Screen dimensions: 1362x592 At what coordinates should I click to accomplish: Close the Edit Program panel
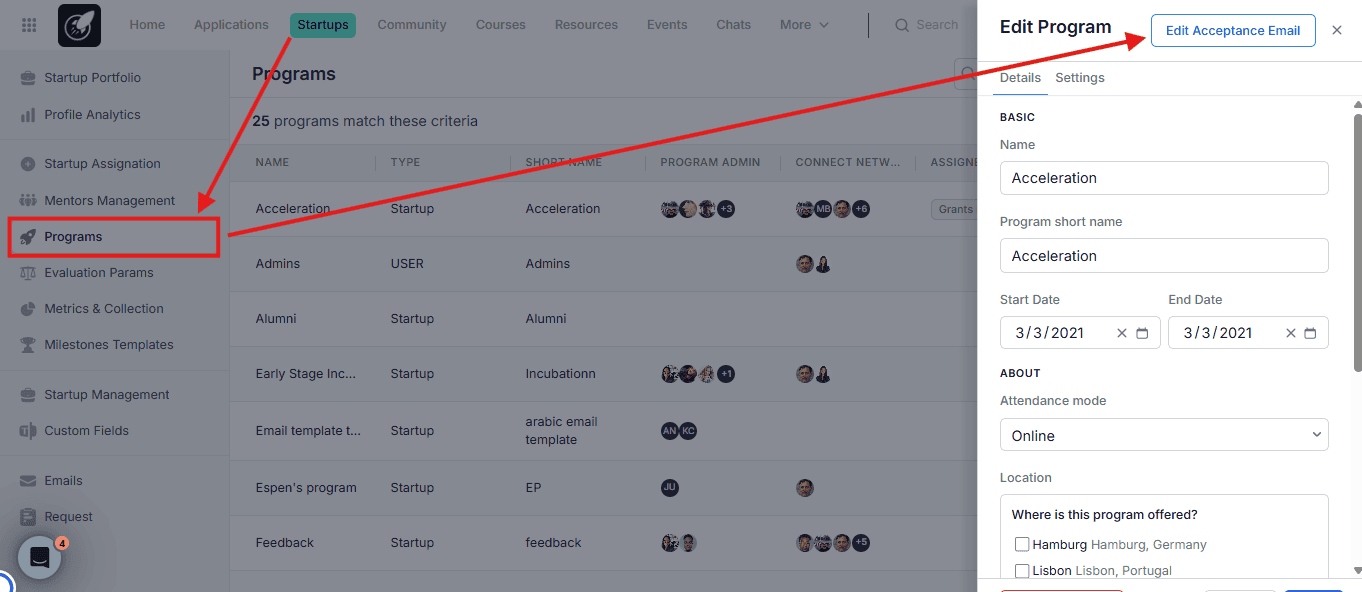pyautogui.click(x=1337, y=30)
